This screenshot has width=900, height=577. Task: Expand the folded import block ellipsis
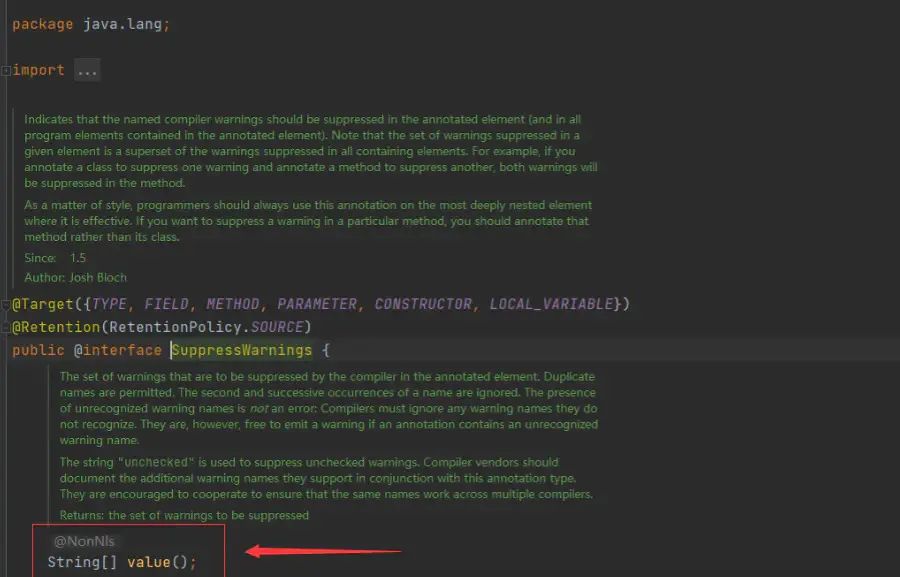point(87,71)
